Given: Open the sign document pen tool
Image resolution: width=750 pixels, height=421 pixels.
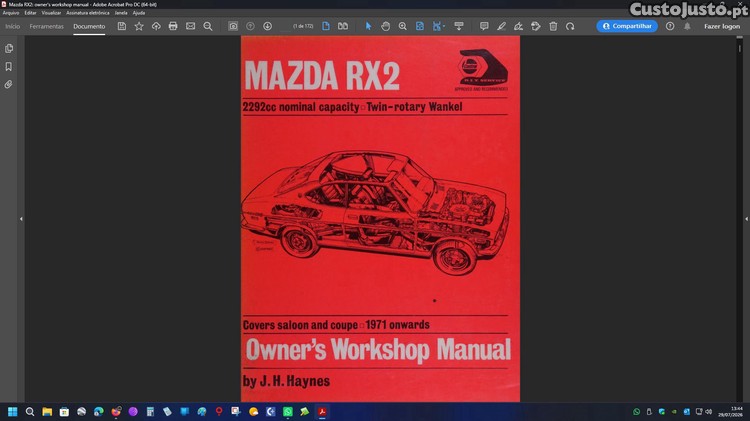Looking at the screenshot, I should [x=518, y=26].
